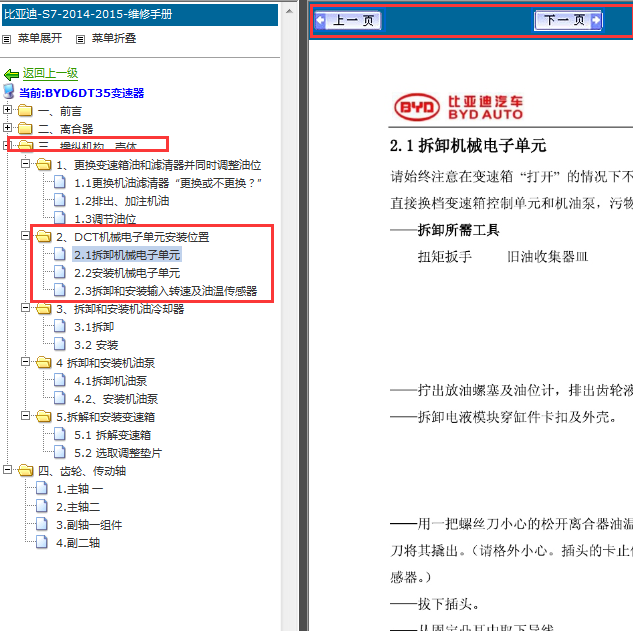This screenshot has width=633, height=631.
Task: Collapse the 1、更换变速箱油和滤清器 node
Action: (x=25, y=164)
